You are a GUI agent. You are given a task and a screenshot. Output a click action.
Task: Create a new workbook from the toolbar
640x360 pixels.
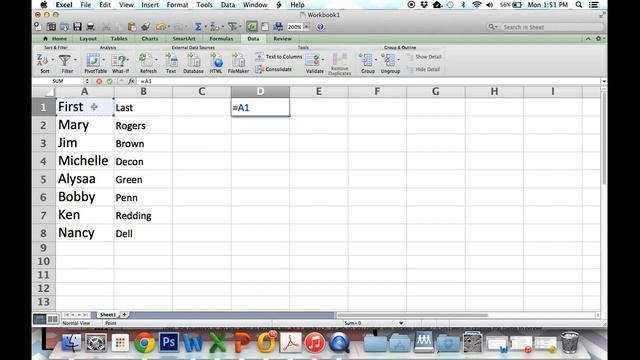[38, 27]
